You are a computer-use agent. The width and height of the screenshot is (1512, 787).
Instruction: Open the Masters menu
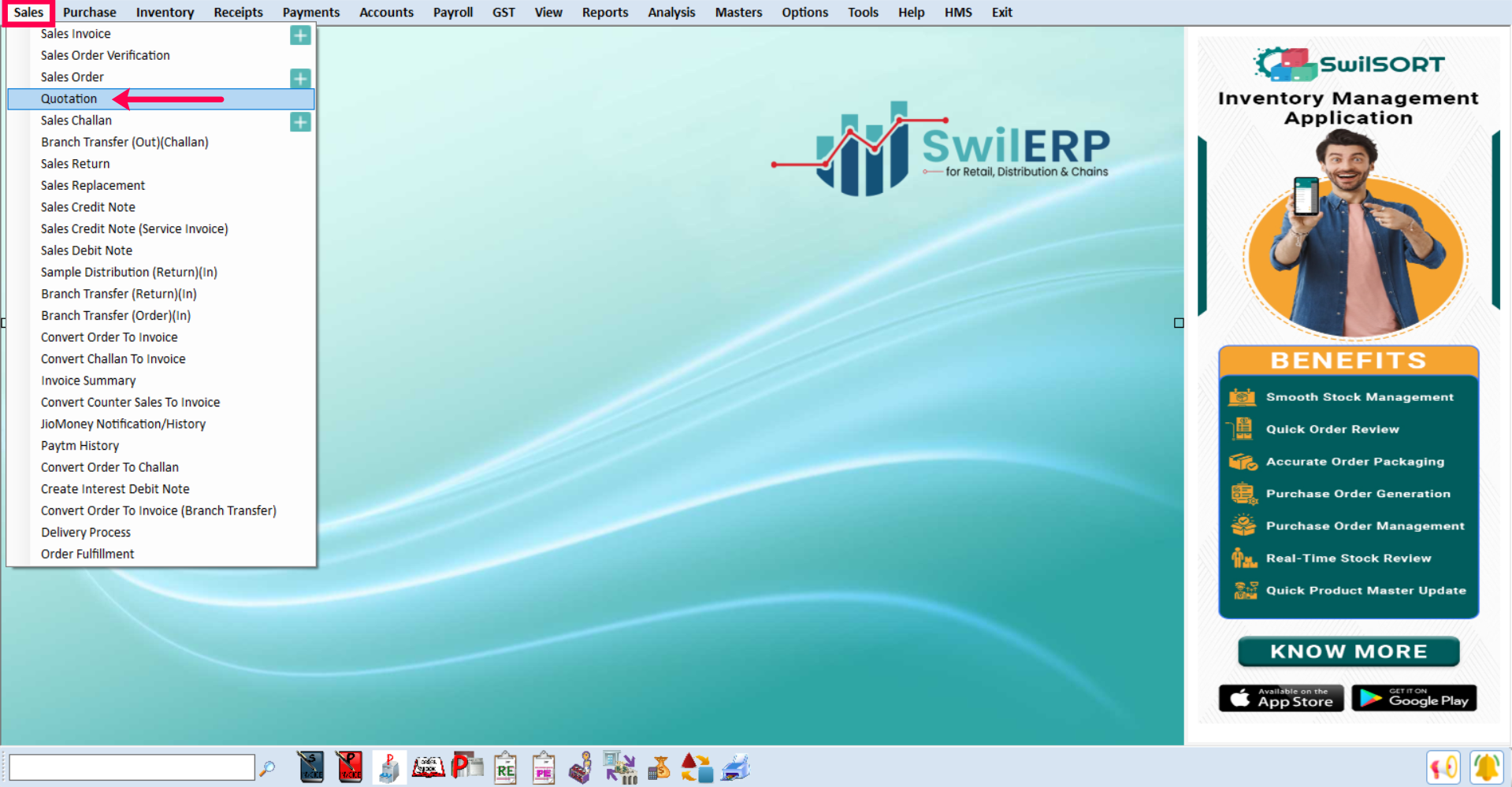click(738, 12)
